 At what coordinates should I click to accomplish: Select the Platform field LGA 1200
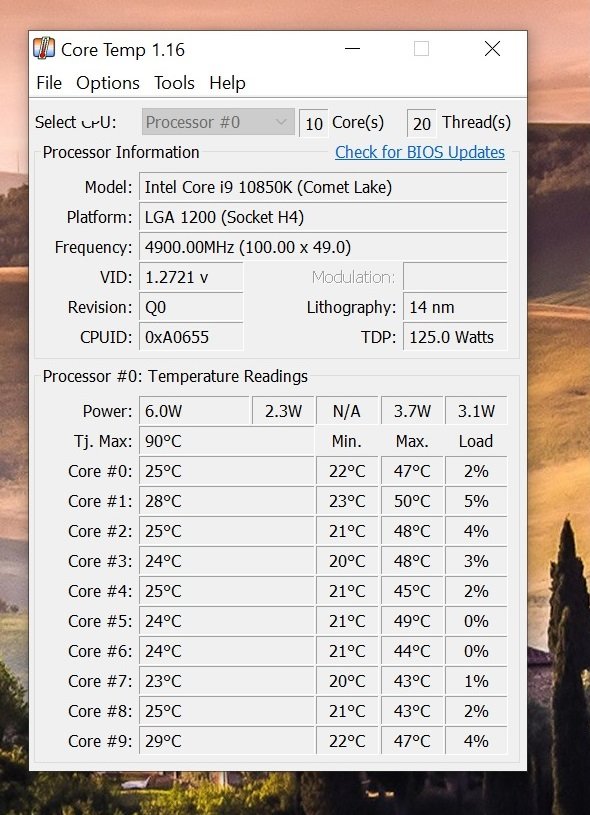[x=322, y=217]
